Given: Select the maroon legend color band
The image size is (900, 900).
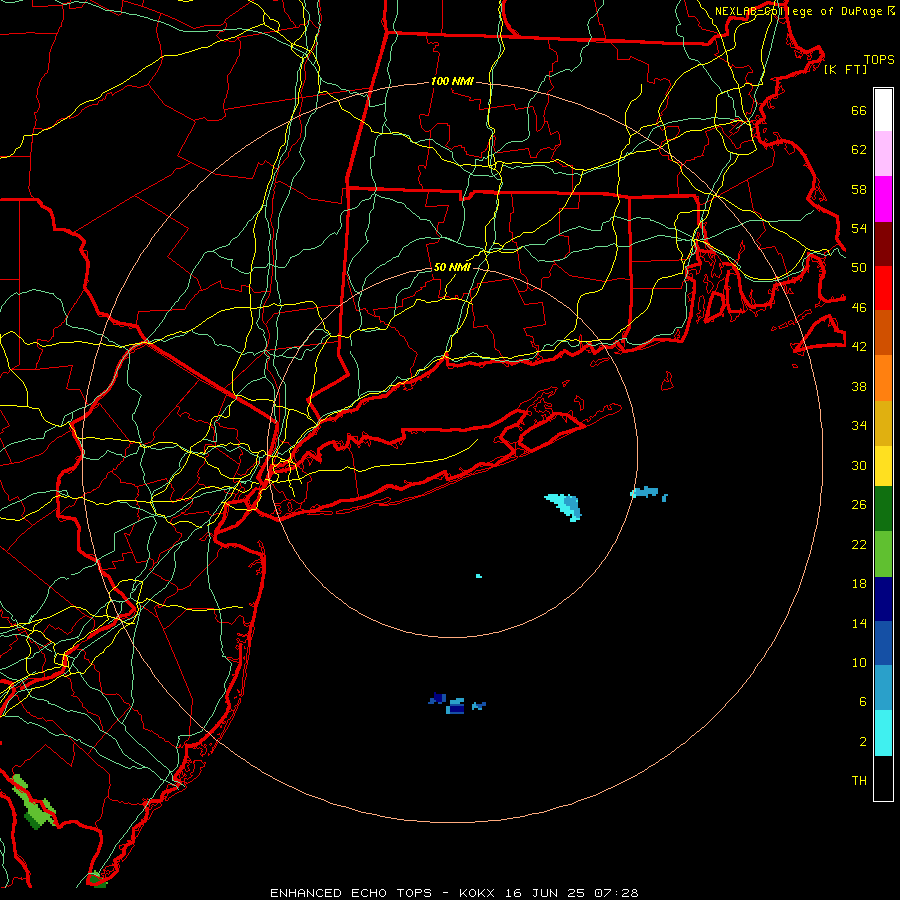Looking at the screenshot, I should (x=883, y=243).
